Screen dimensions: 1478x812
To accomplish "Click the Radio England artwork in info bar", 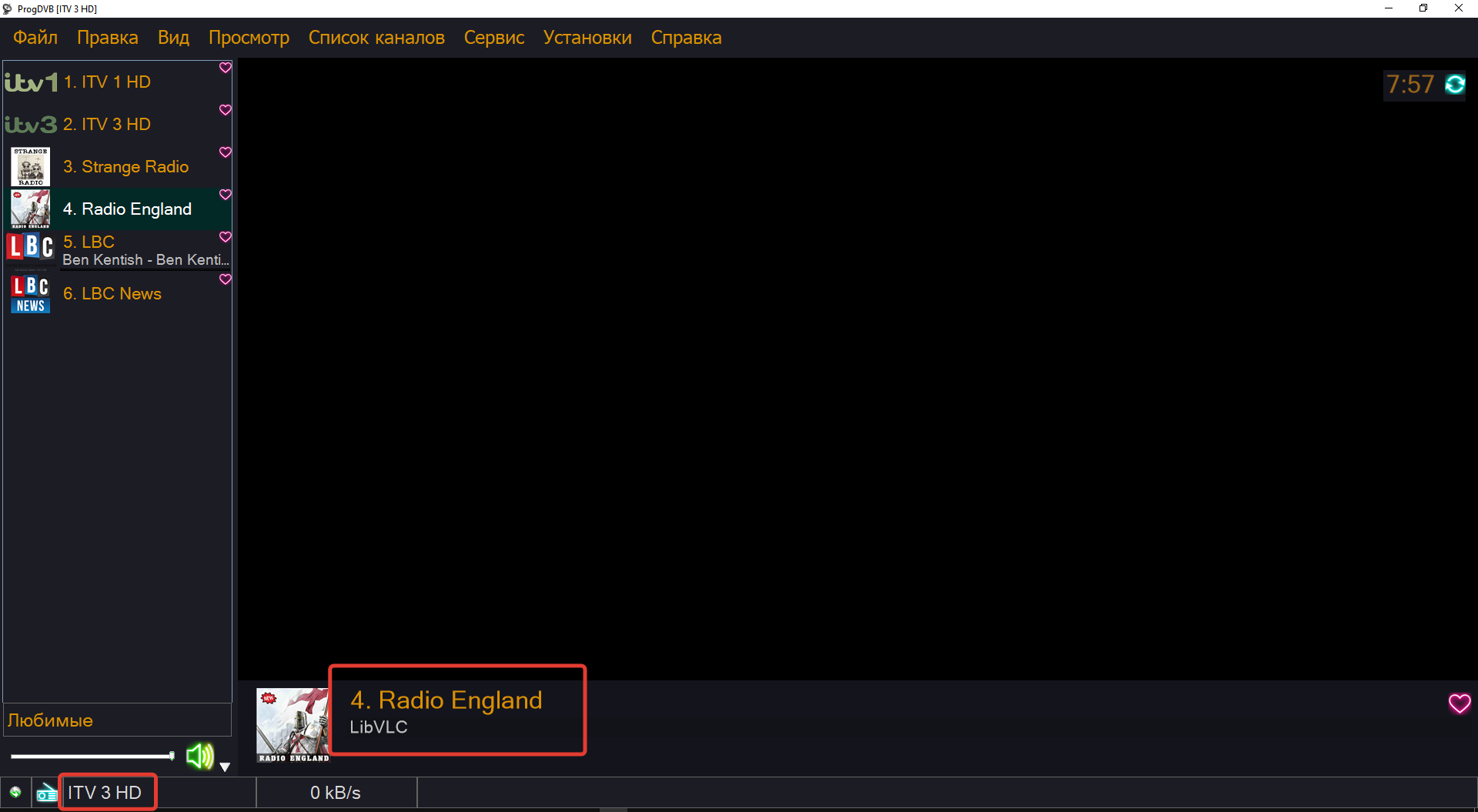I will [x=293, y=724].
